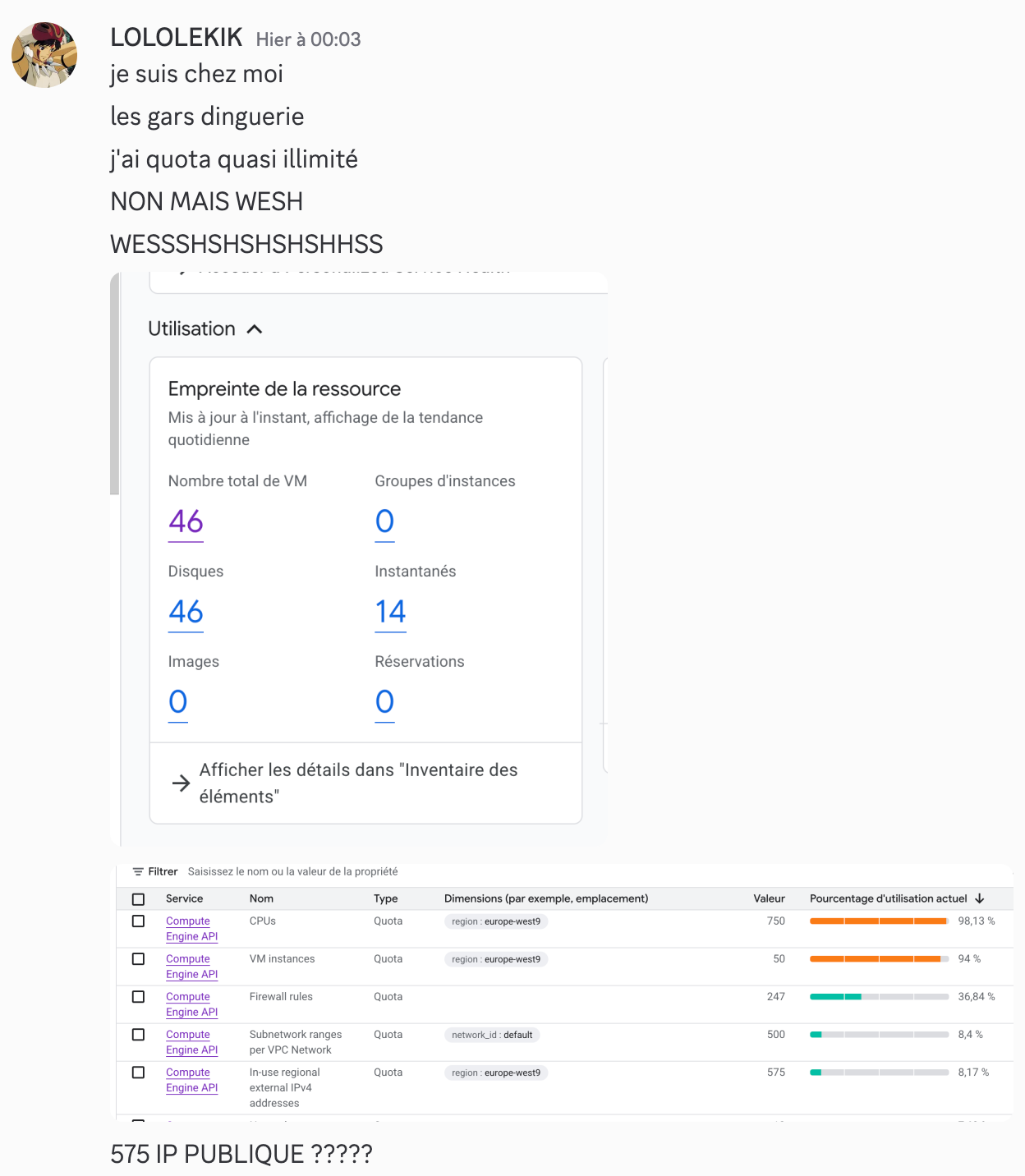Click the LOLOLEKIK username
This screenshot has width=1025, height=1176.
[177, 38]
